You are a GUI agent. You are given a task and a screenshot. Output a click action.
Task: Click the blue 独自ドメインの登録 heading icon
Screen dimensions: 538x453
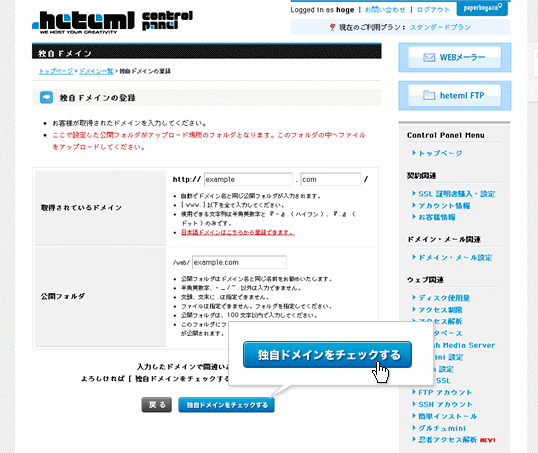46,97
